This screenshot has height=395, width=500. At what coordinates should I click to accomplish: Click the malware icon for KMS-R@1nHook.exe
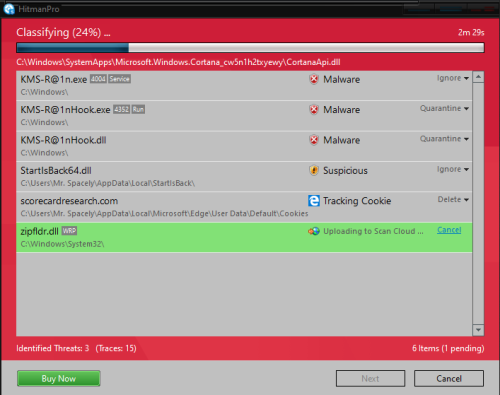[x=314, y=110]
